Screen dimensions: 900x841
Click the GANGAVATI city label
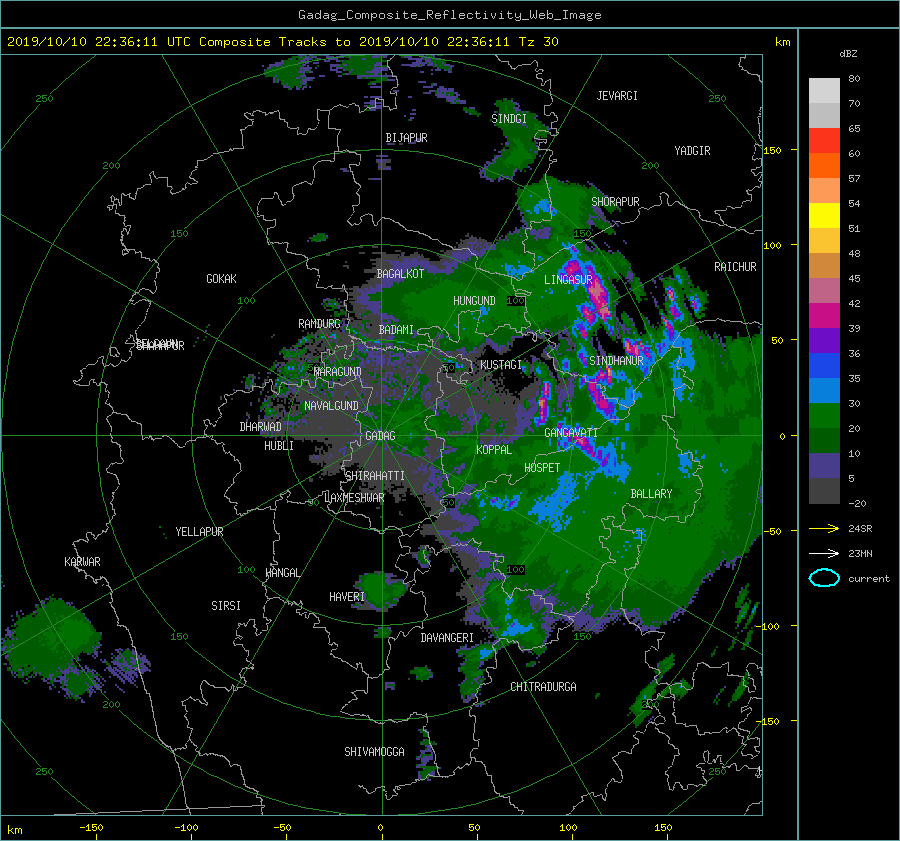click(x=571, y=433)
